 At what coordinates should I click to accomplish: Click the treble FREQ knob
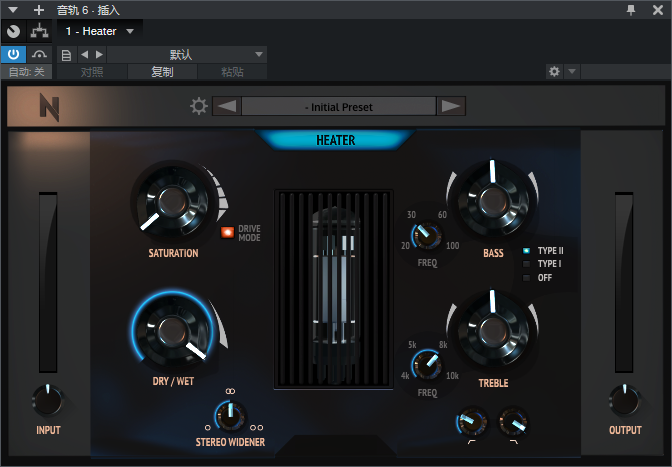(426, 364)
